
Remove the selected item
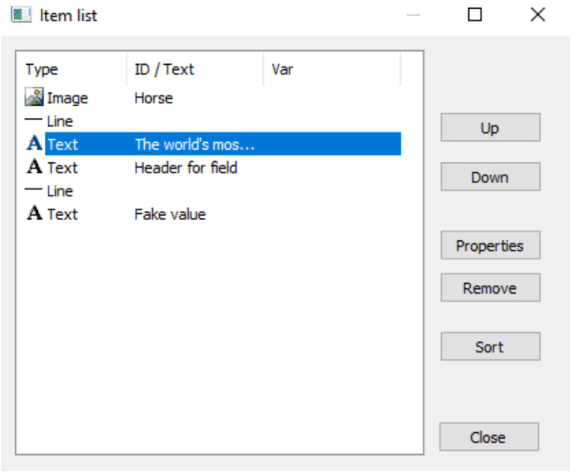[x=490, y=288]
